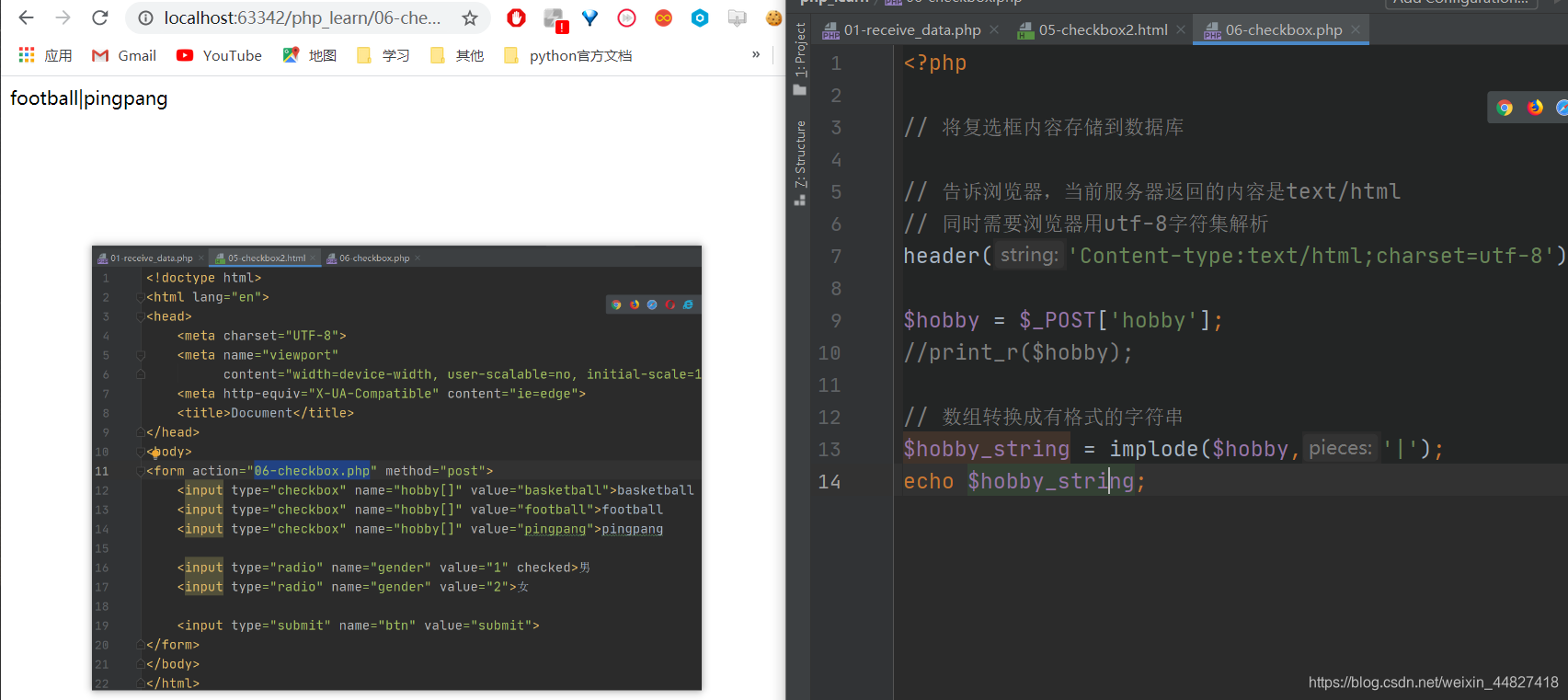
Task: Open the gray download extension icon
Action: 737,17
